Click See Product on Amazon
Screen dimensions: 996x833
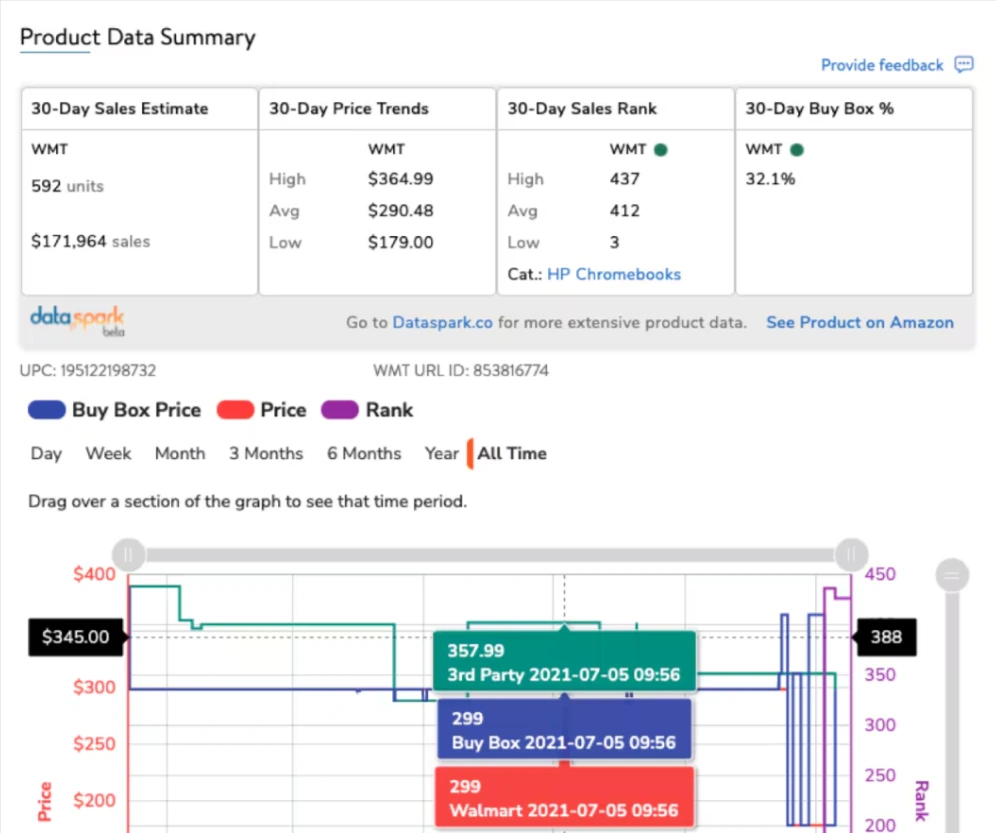point(859,322)
